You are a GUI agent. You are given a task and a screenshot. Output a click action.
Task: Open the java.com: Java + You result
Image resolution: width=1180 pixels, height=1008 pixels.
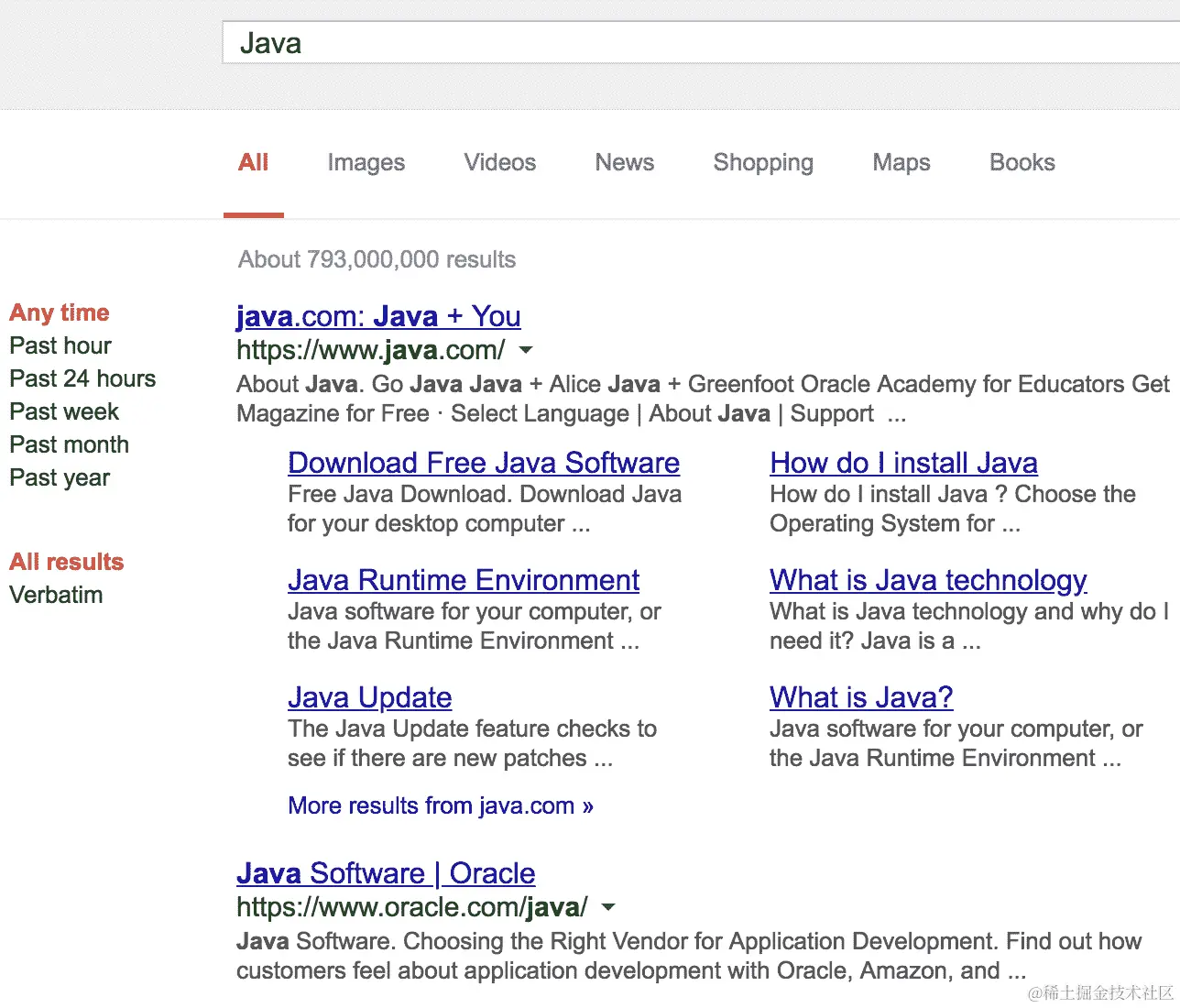point(378,316)
